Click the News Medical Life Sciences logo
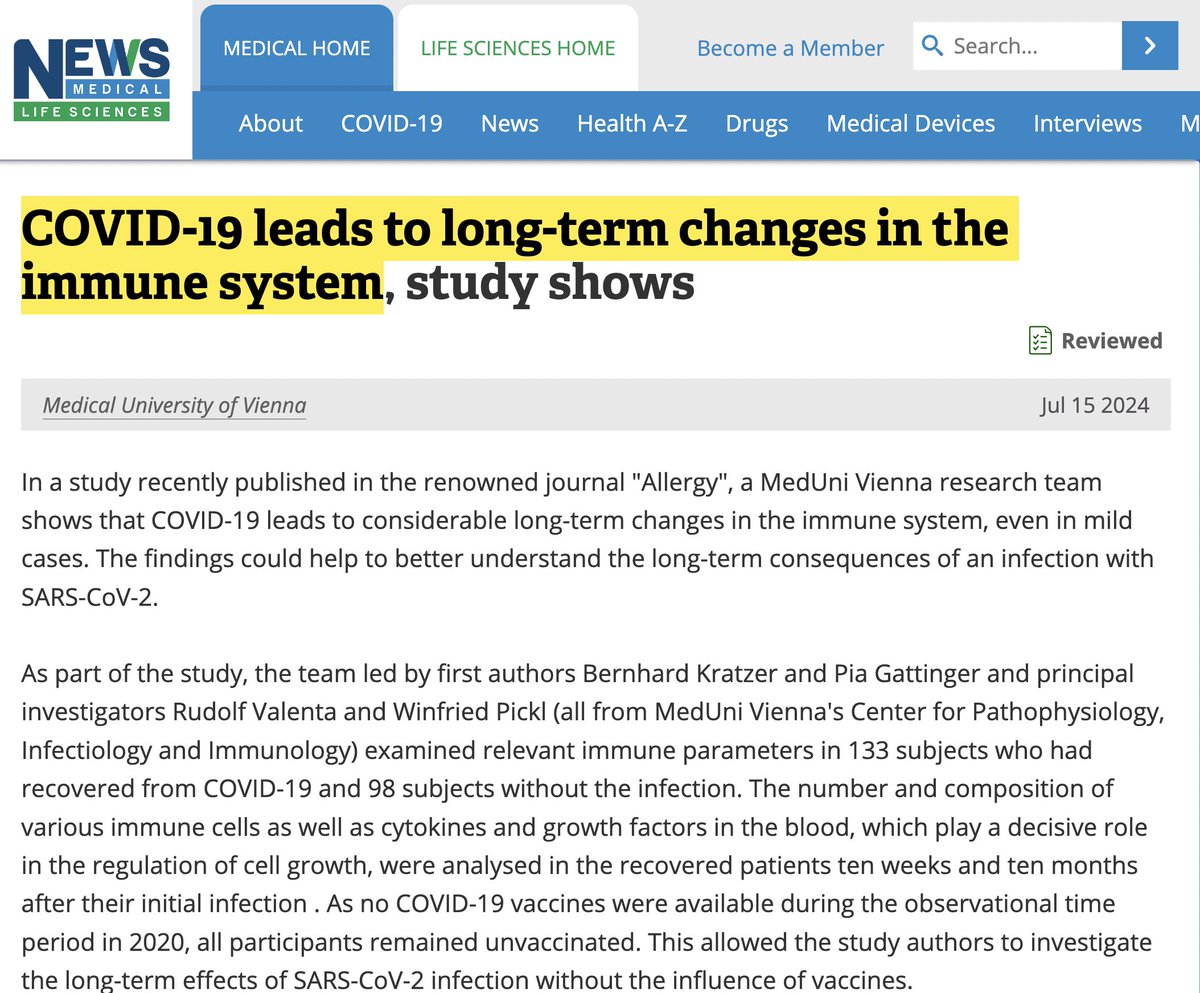Screen dimensions: 1200x993 [92, 80]
